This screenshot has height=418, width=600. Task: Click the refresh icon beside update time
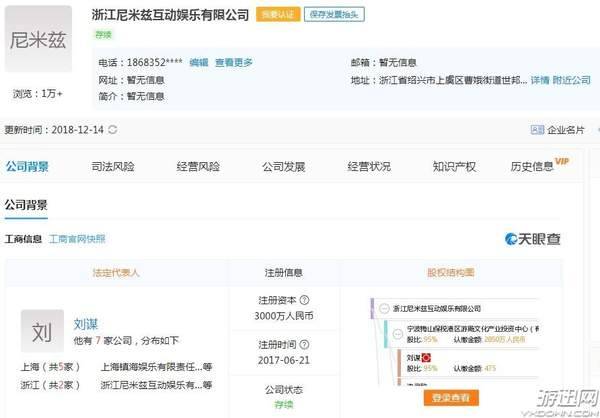click(x=112, y=129)
